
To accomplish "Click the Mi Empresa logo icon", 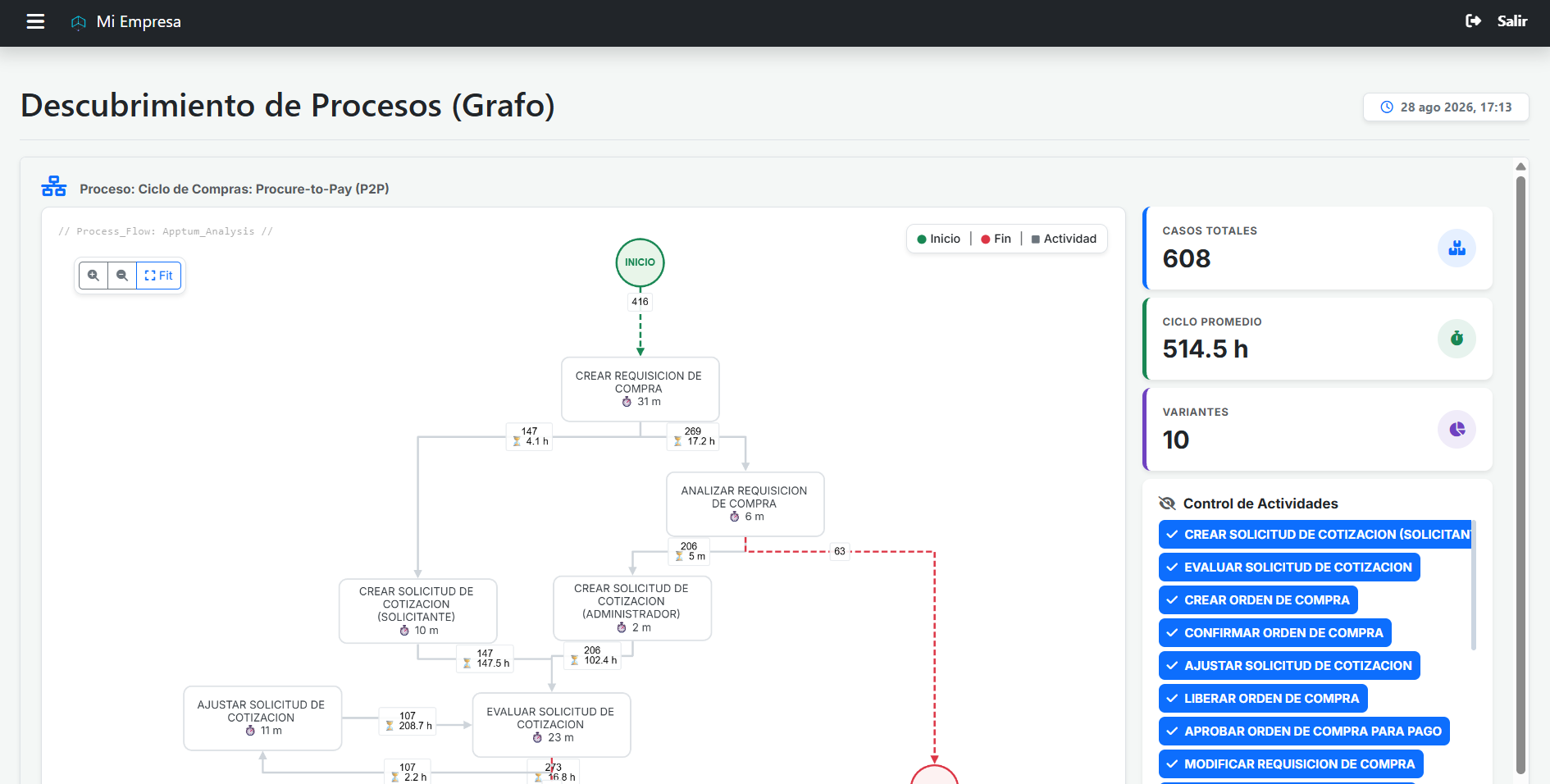I will coord(79,22).
